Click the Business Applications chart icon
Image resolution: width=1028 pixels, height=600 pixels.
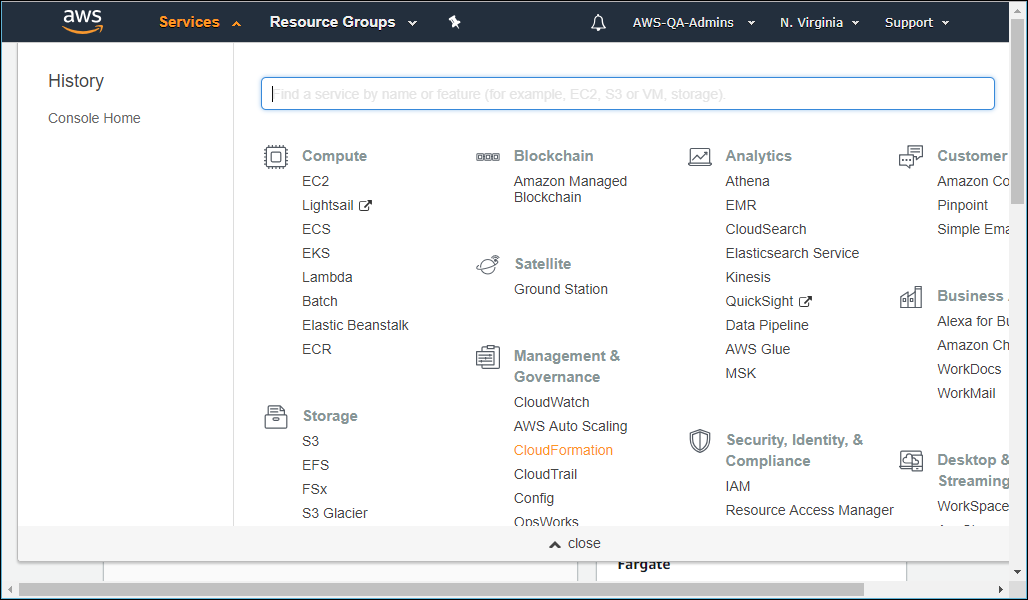pyautogui.click(x=911, y=297)
